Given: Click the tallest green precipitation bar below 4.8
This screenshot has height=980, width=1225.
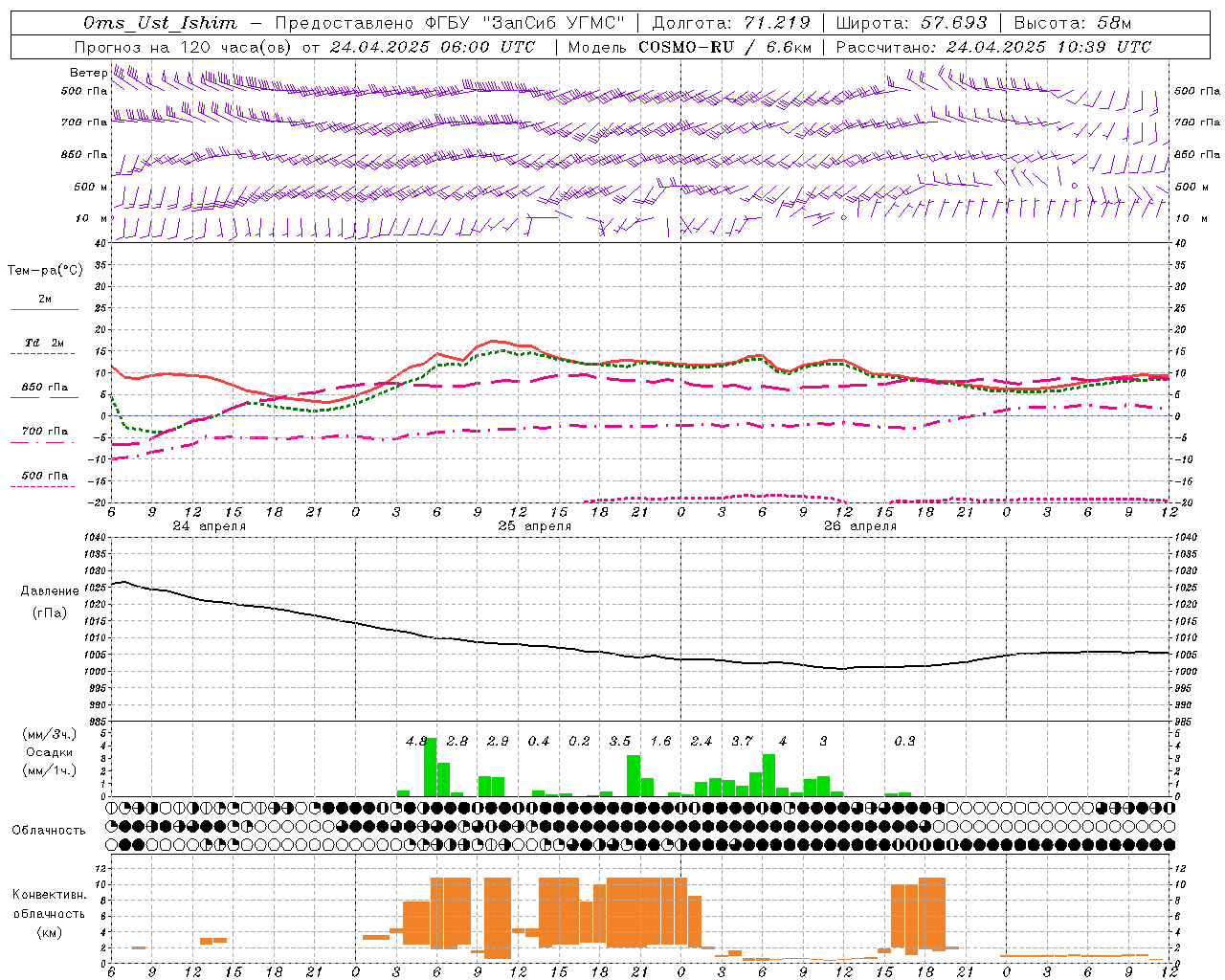Looking at the screenshot, I should pyautogui.click(x=430, y=768).
